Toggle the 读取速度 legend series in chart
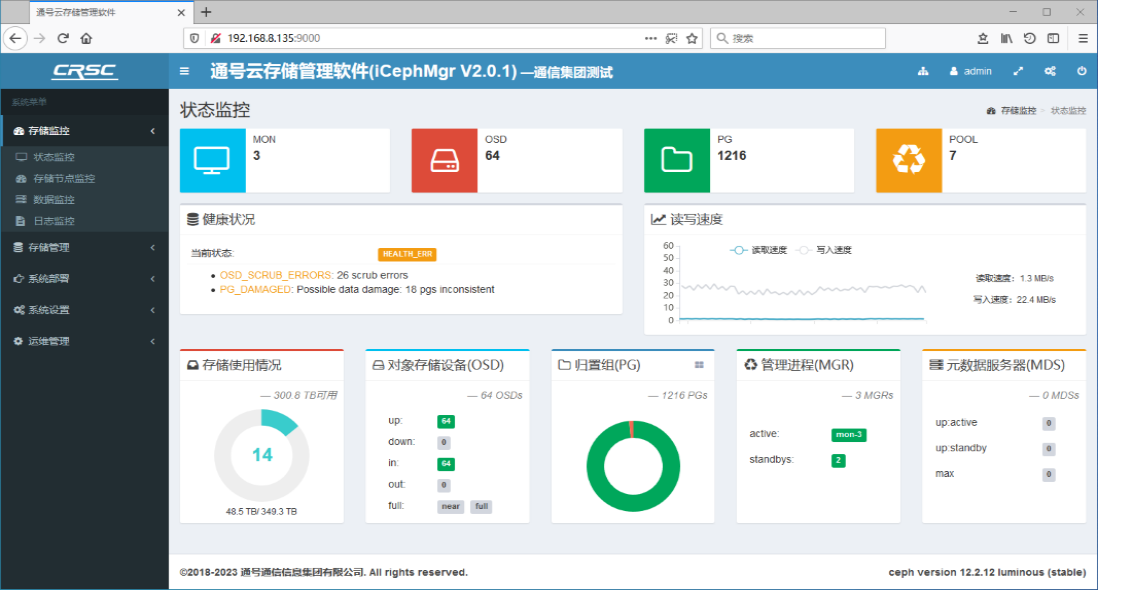Screen dimensions: 1137x610 tap(758, 250)
